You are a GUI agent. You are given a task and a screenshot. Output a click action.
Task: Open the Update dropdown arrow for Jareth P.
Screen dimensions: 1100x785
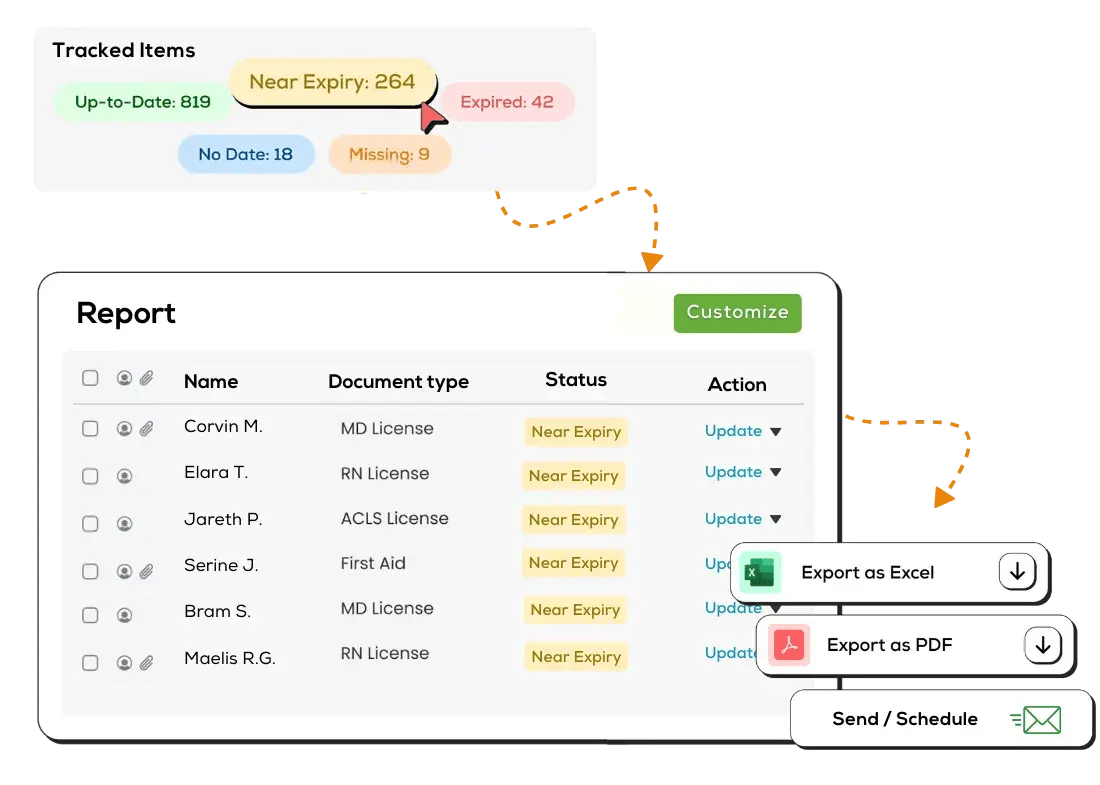click(x=775, y=519)
